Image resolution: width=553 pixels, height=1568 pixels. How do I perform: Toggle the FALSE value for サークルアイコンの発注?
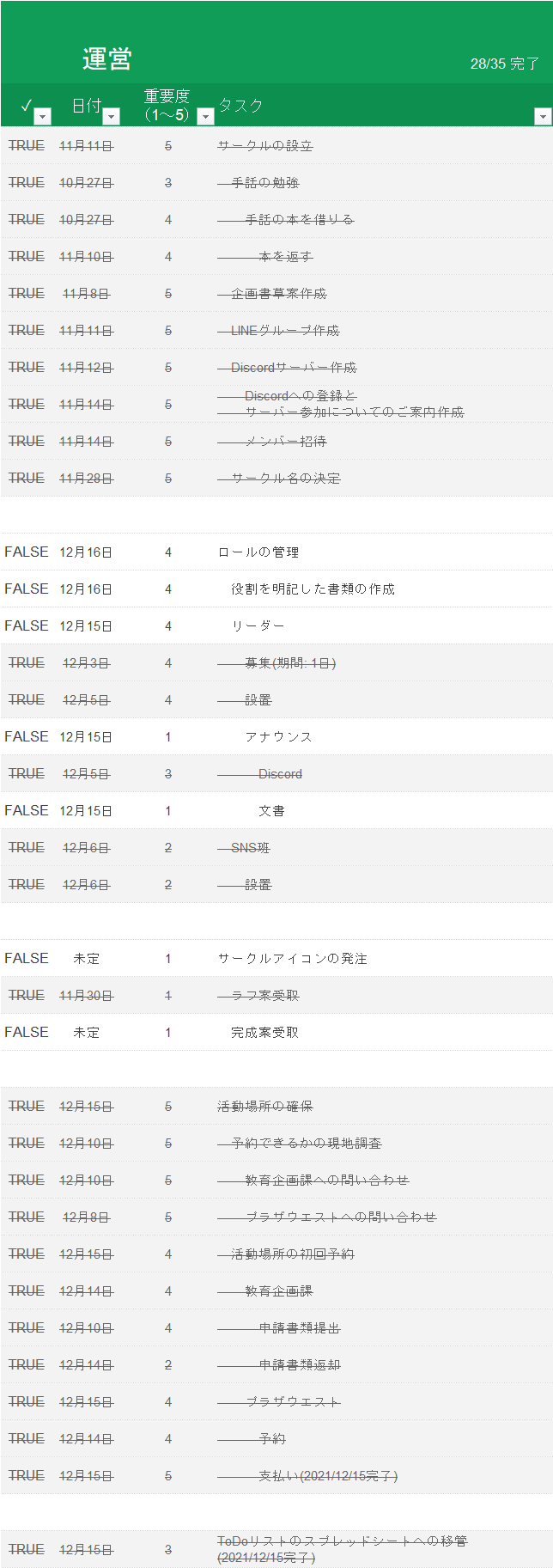coord(27,959)
